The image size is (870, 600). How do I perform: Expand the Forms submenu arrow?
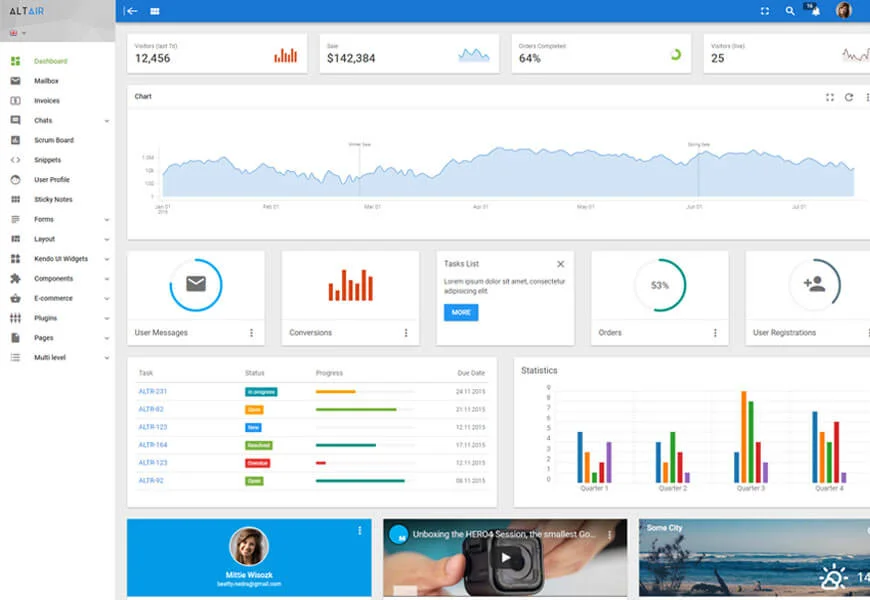coord(107,220)
